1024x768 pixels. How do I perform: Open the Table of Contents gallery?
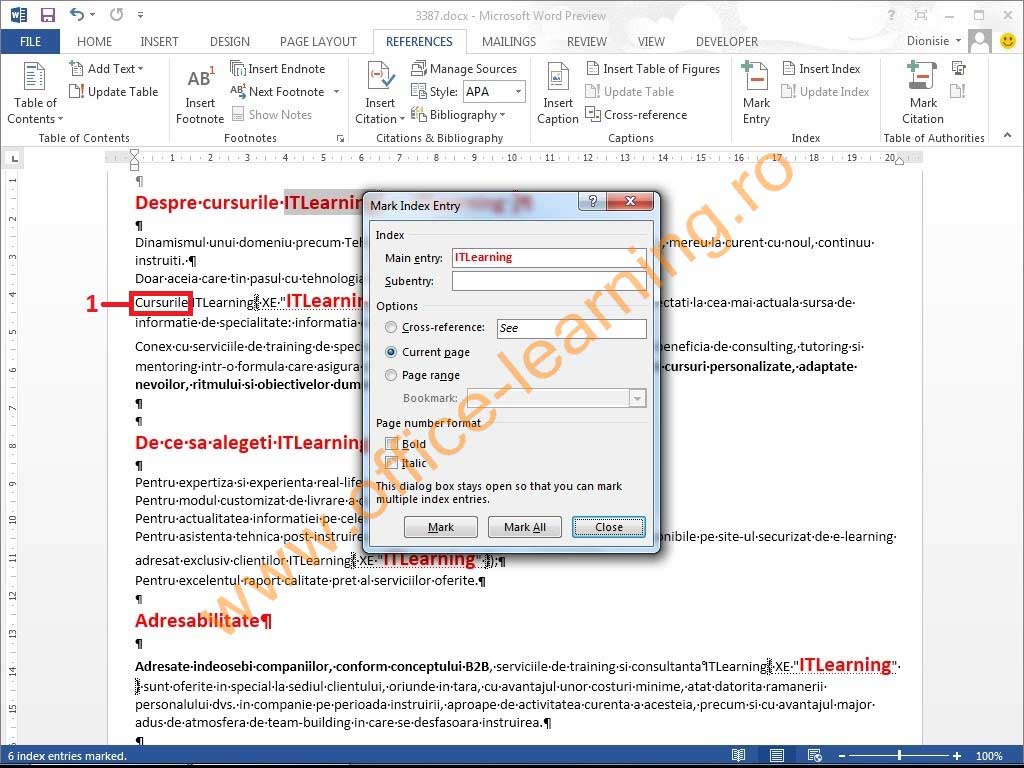[35, 92]
